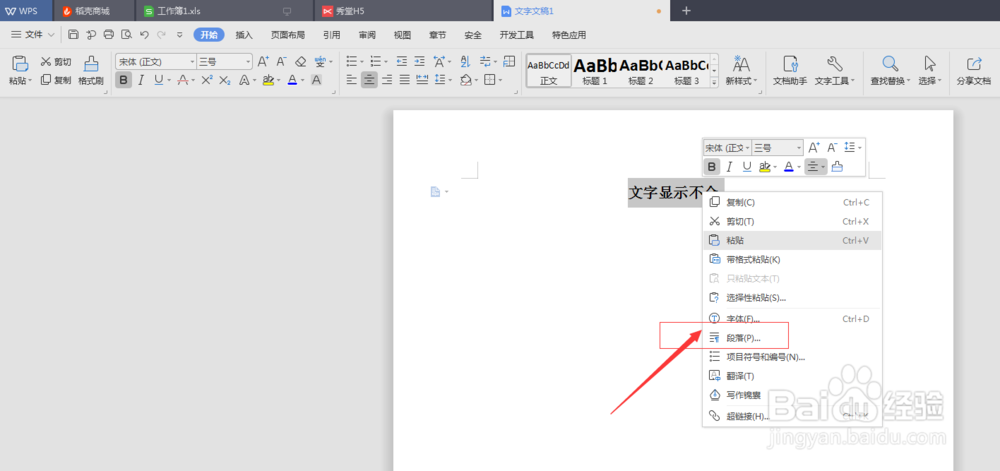Open the Select (选择) dropdown
1000x471 pixels.
(930, 71)
